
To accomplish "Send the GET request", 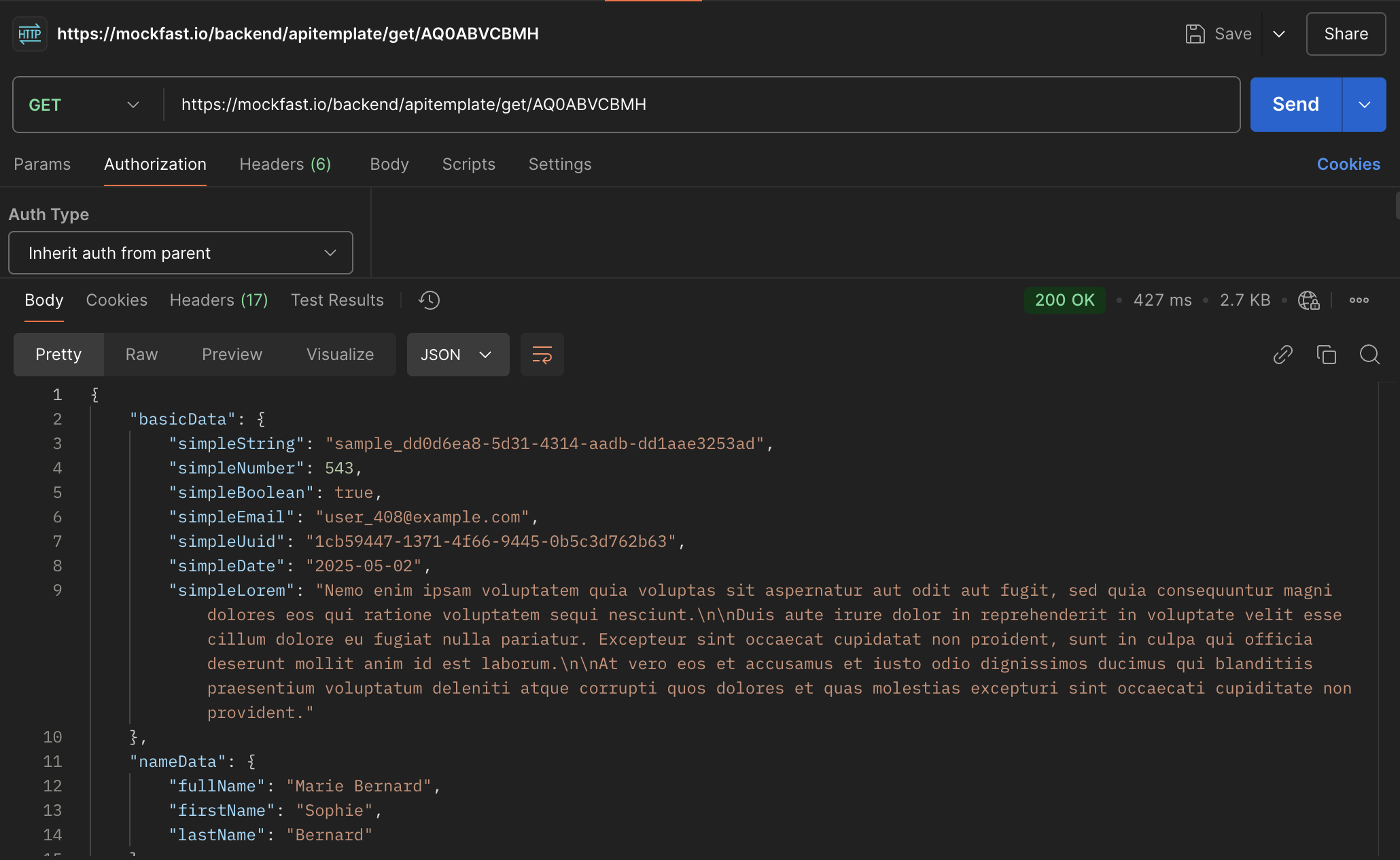I will click(x=1296, y=105).
